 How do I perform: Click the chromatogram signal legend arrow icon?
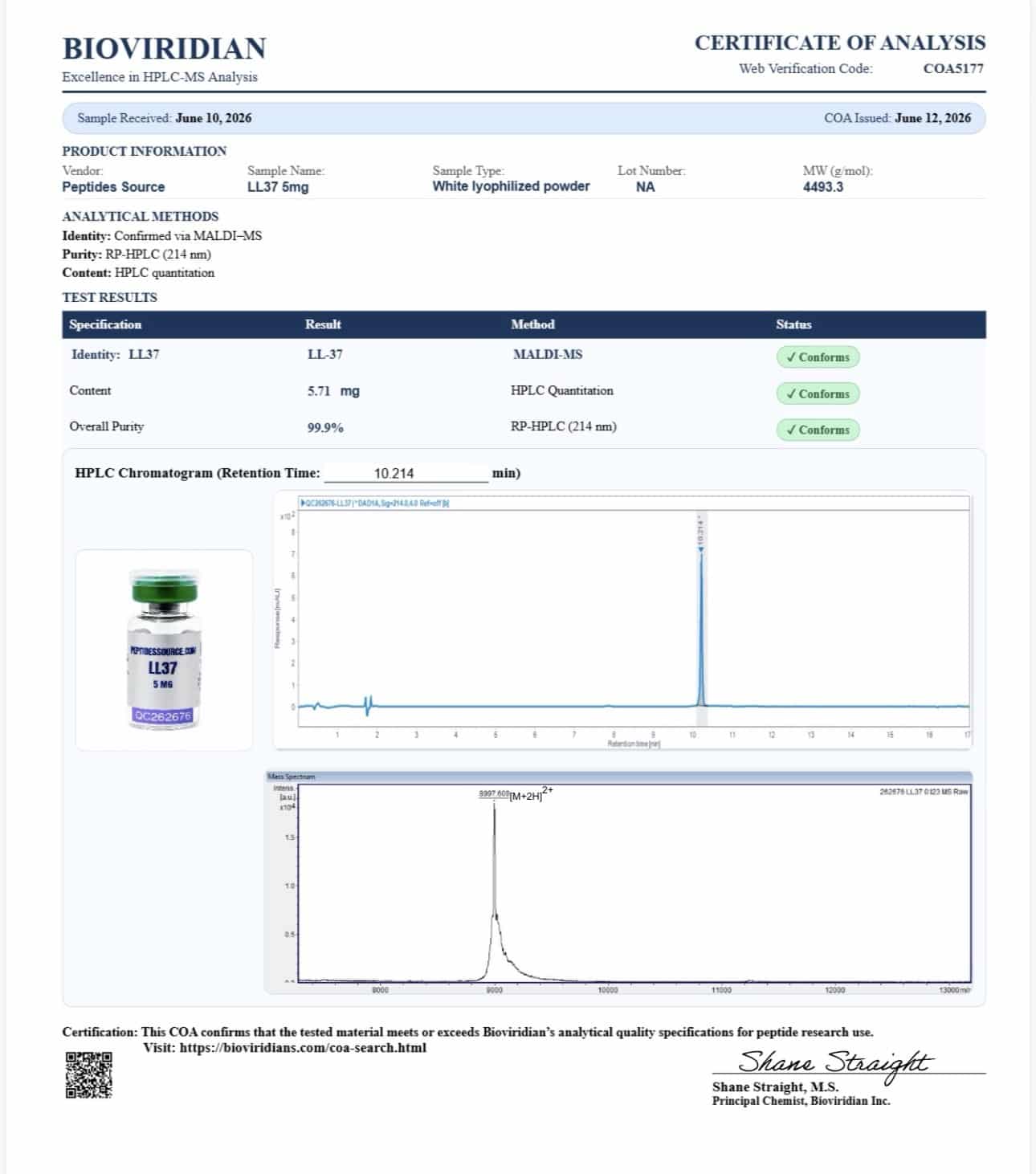(303, 503)
